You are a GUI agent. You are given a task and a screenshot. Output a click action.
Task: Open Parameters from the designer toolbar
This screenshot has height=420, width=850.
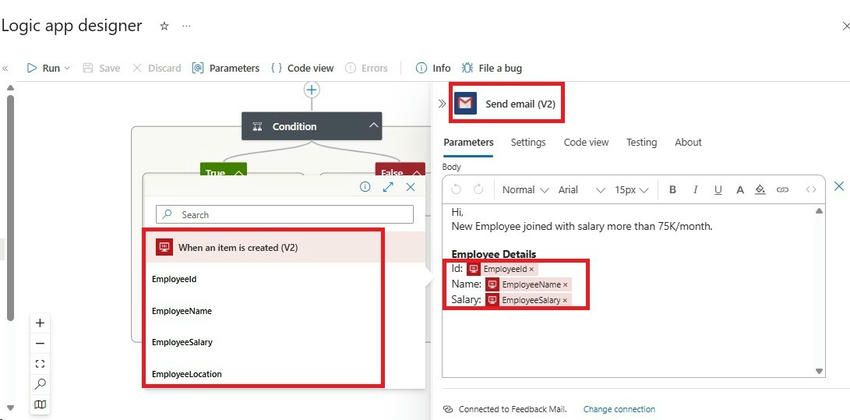226,68
